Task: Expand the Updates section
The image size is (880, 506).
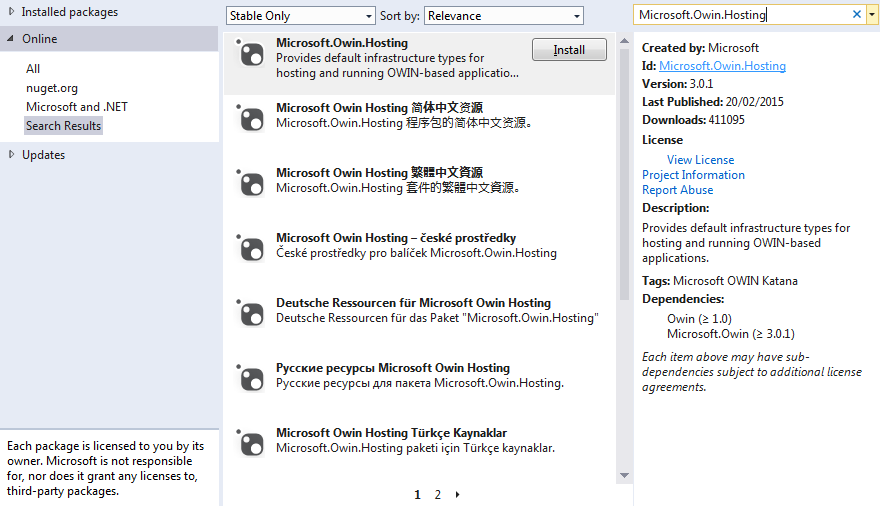Action: [11, 154]
